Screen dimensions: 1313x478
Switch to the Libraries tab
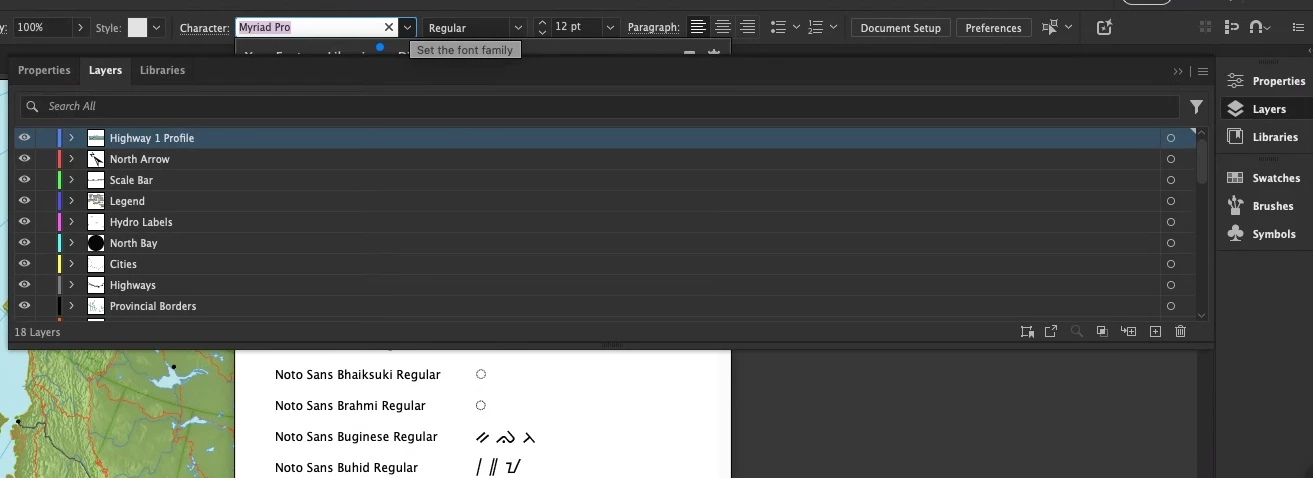pyautogui.click(x=162, y=70)
